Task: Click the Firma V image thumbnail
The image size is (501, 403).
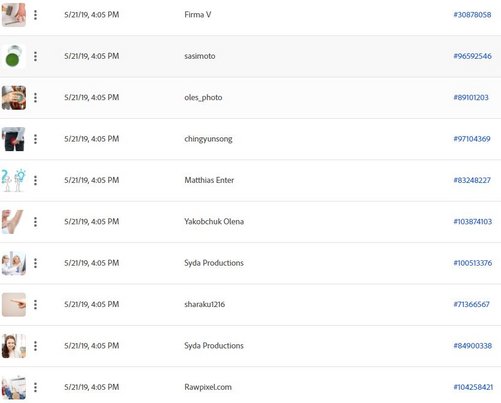Action: click(14, 15)
